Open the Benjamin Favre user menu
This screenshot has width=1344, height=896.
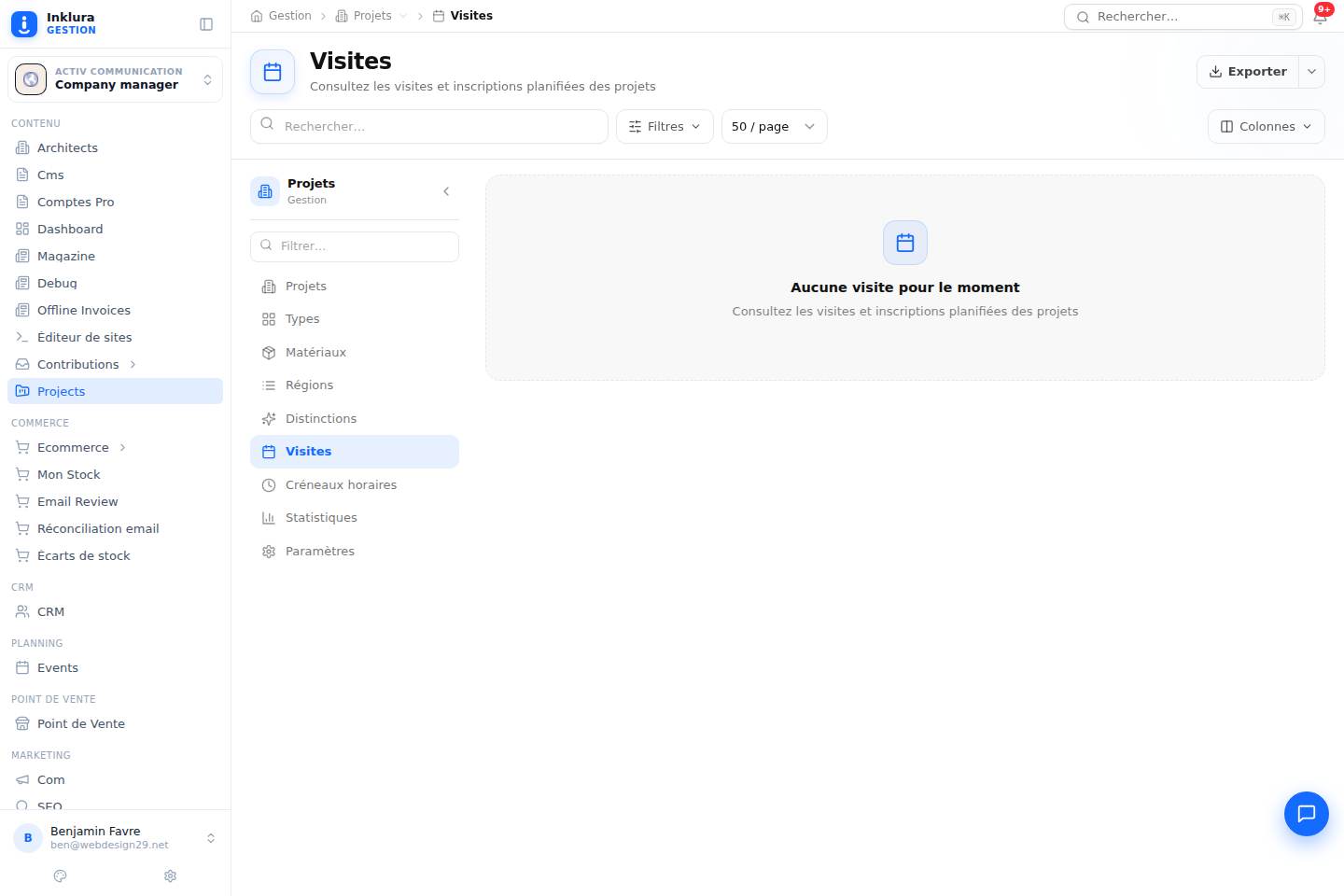click(x=115, y=838)
